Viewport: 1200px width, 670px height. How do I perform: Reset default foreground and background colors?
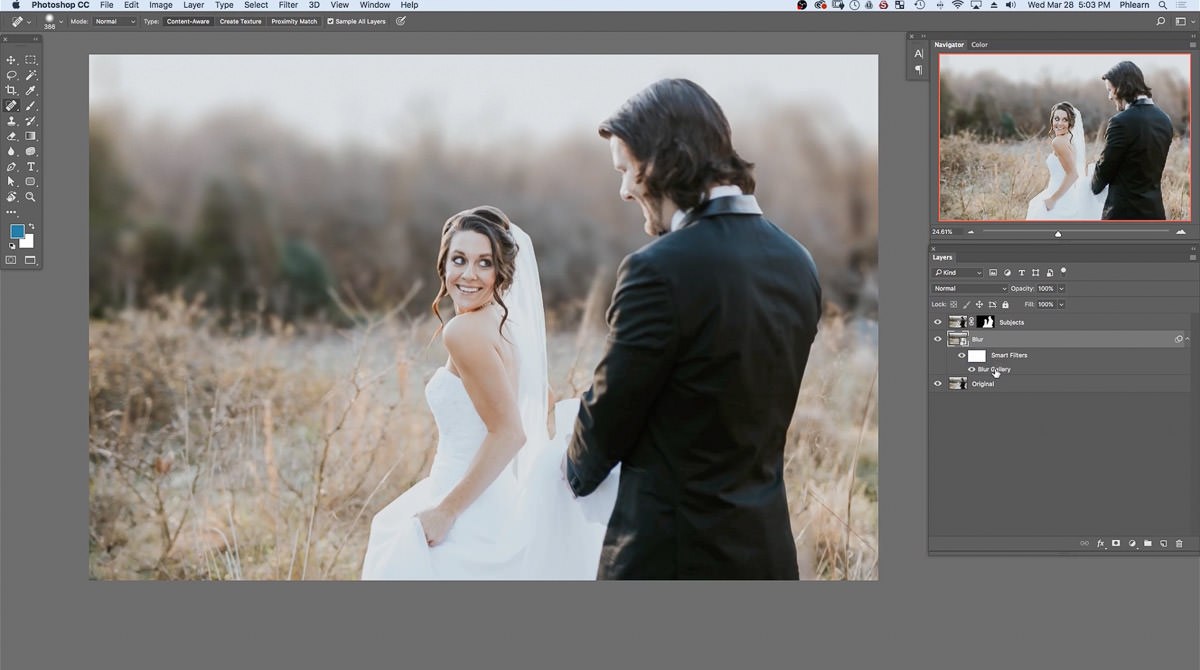click(x=12, y=245)
